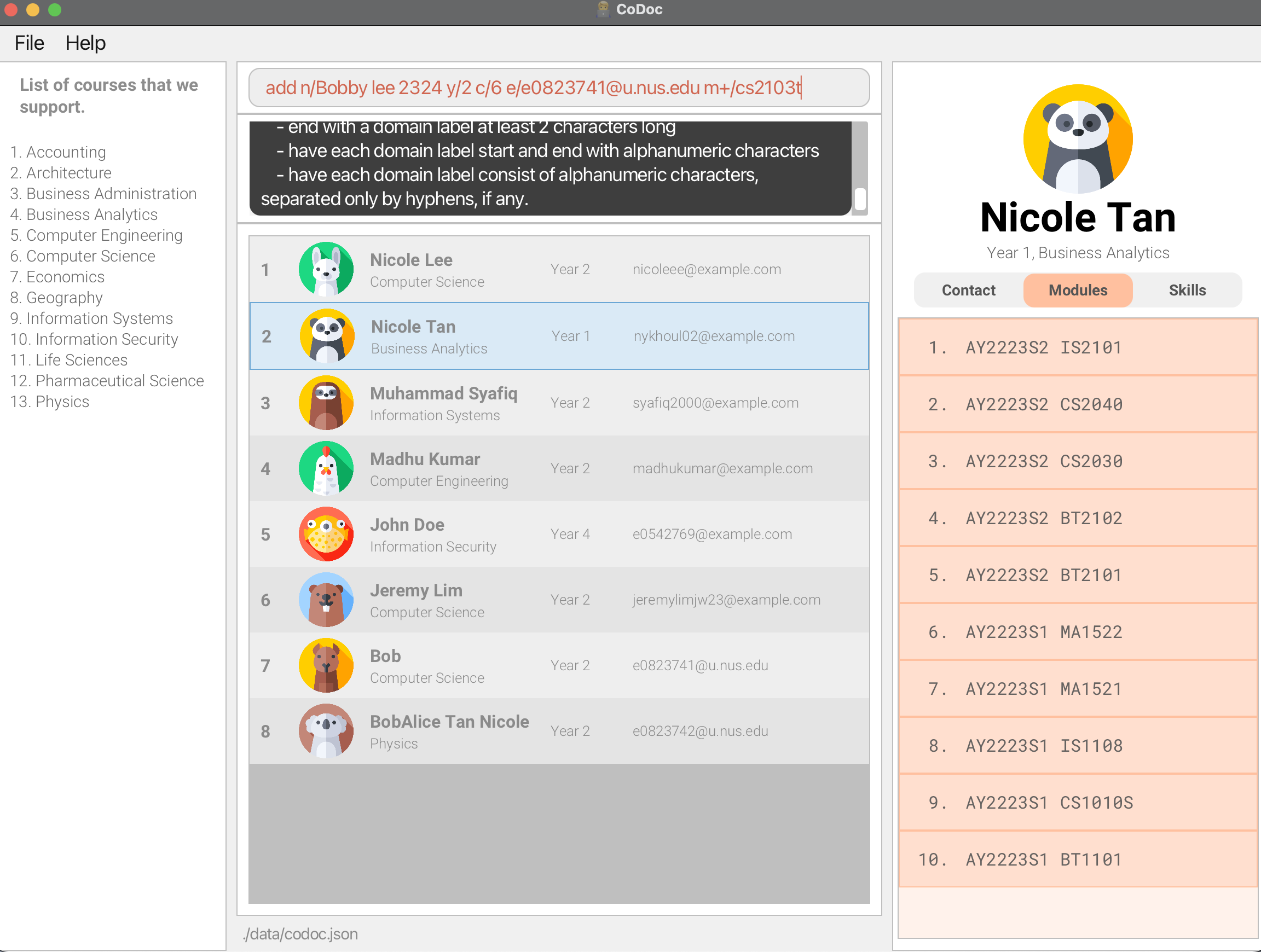
Task: Select module entry AY2223S2 IS2101
Action: 1078,347
